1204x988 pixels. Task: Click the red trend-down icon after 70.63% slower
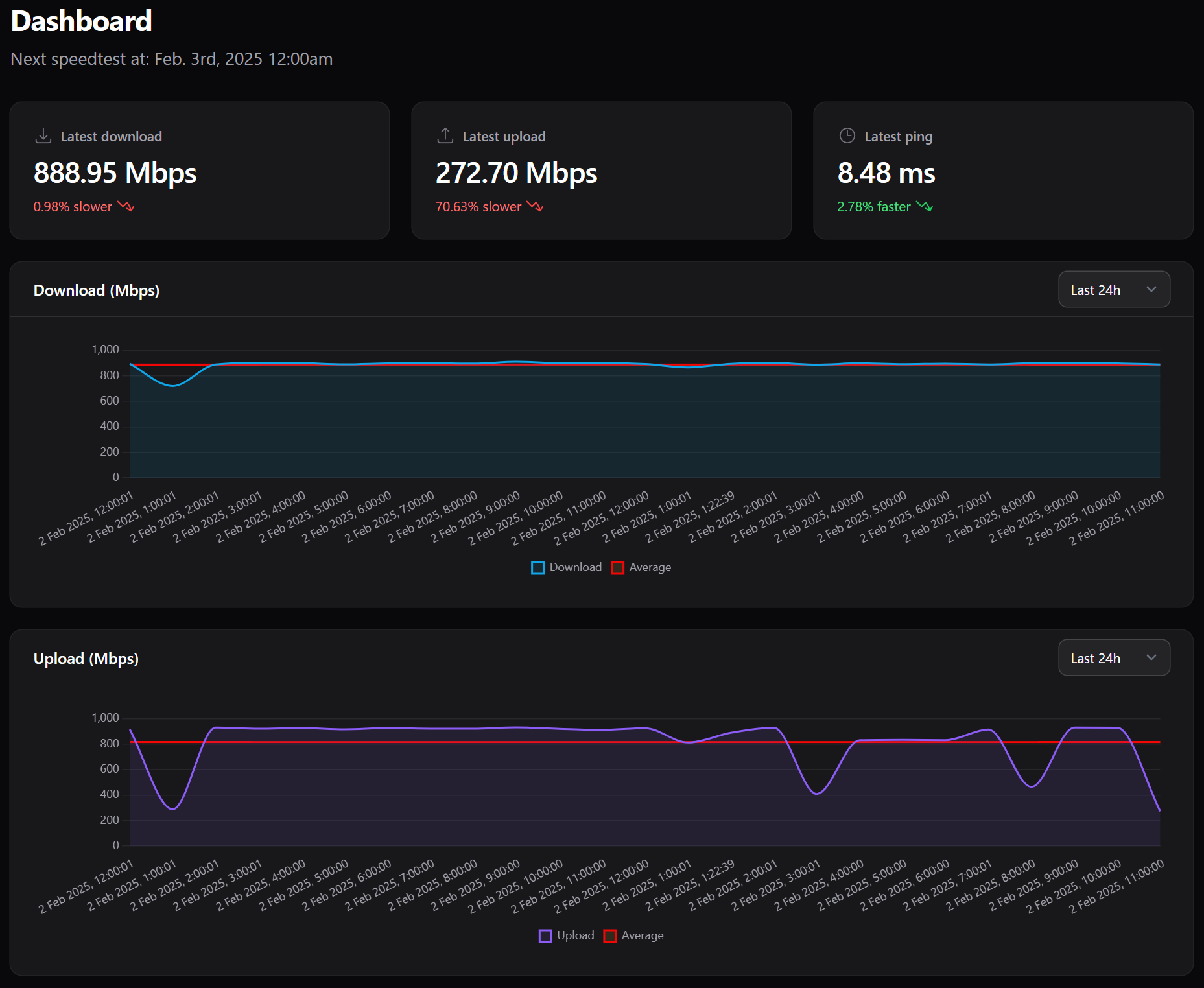tap(535, 206)
